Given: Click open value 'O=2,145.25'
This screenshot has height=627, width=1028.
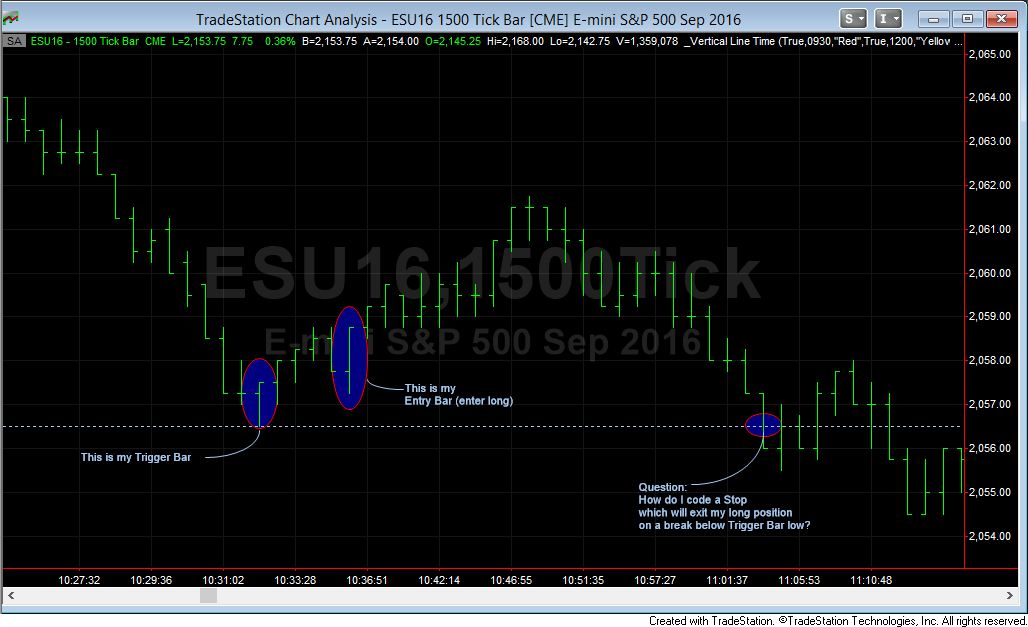Looking at the screenshot, I should point(452,41).
